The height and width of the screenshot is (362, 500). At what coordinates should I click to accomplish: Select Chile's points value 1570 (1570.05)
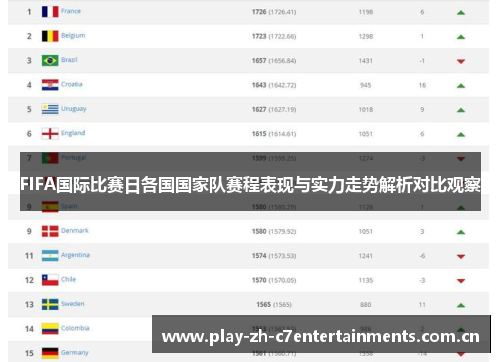pyautogui.click(x=274, y=280)
